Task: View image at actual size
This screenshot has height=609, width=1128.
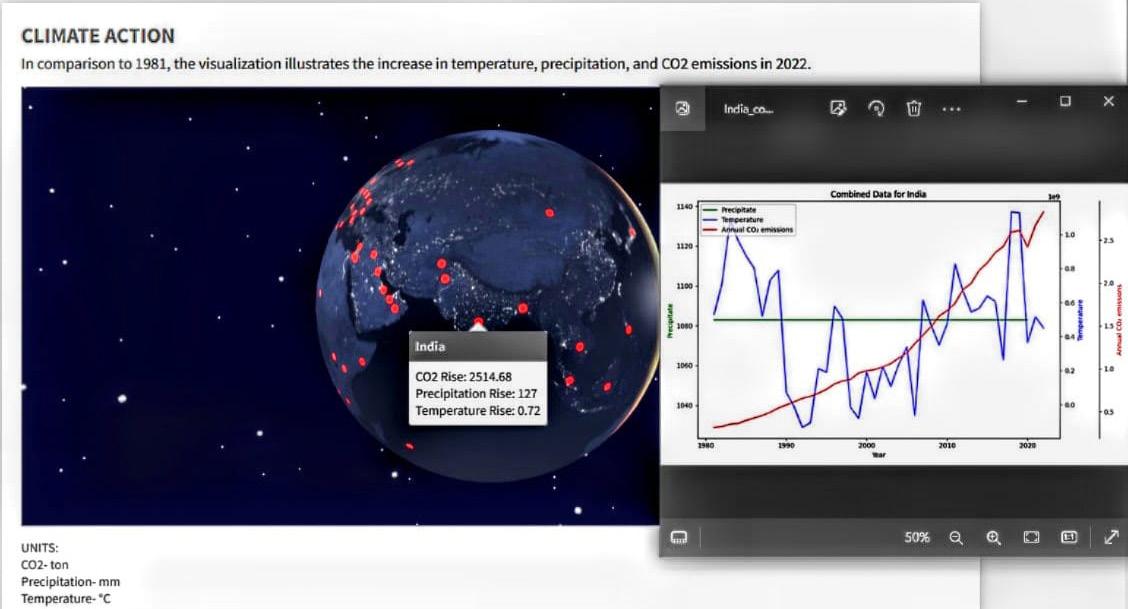Action: (x=1069, y=537)
